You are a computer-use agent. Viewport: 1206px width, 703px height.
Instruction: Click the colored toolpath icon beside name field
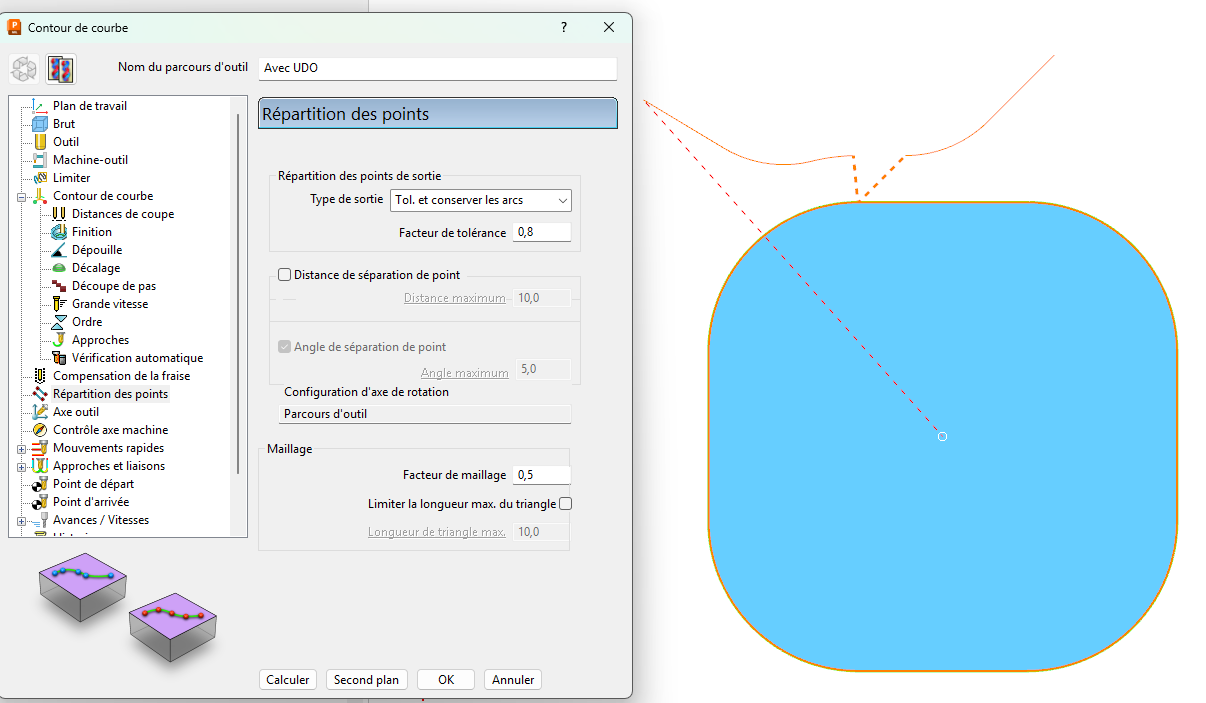61,69
